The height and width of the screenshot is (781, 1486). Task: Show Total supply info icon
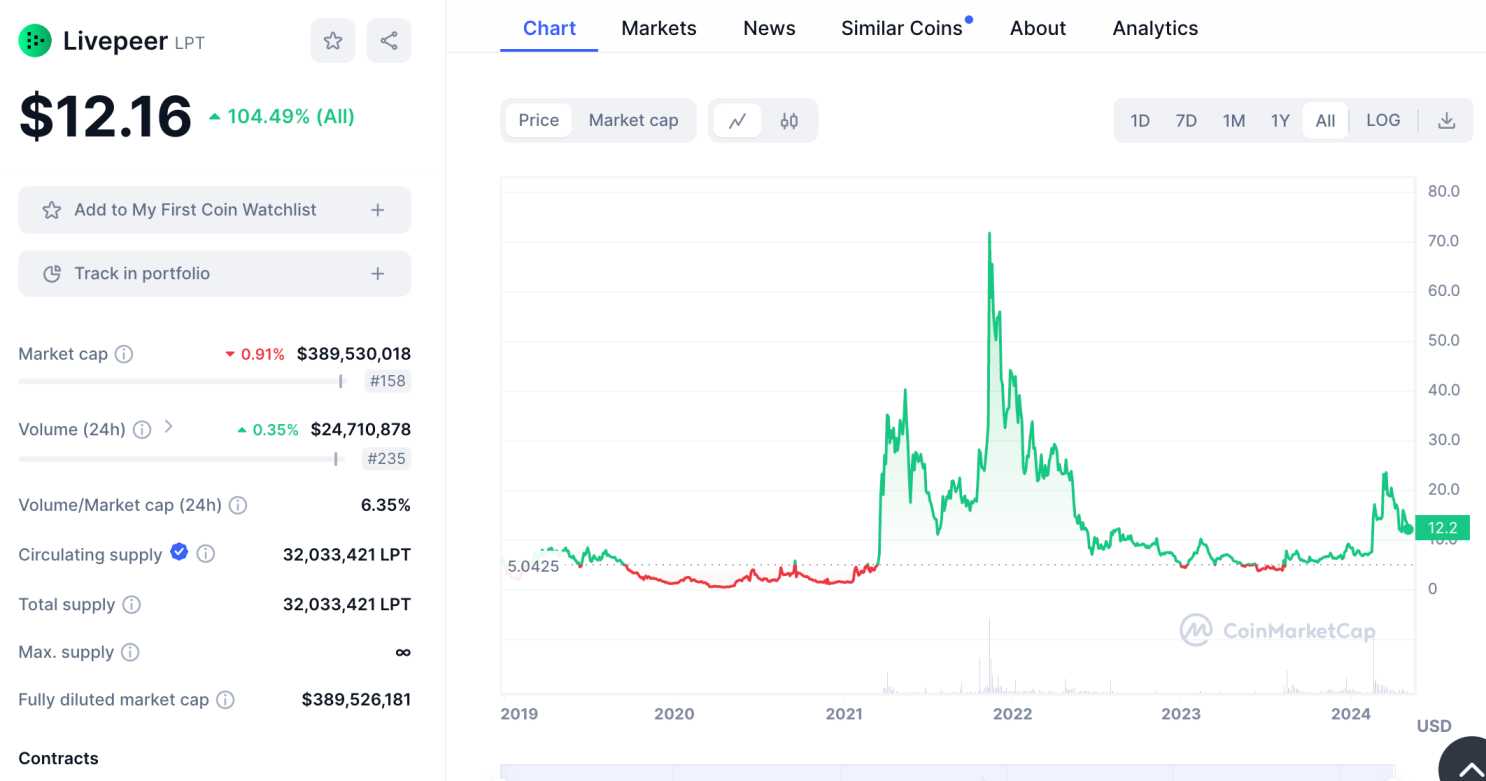click(132, 605)
